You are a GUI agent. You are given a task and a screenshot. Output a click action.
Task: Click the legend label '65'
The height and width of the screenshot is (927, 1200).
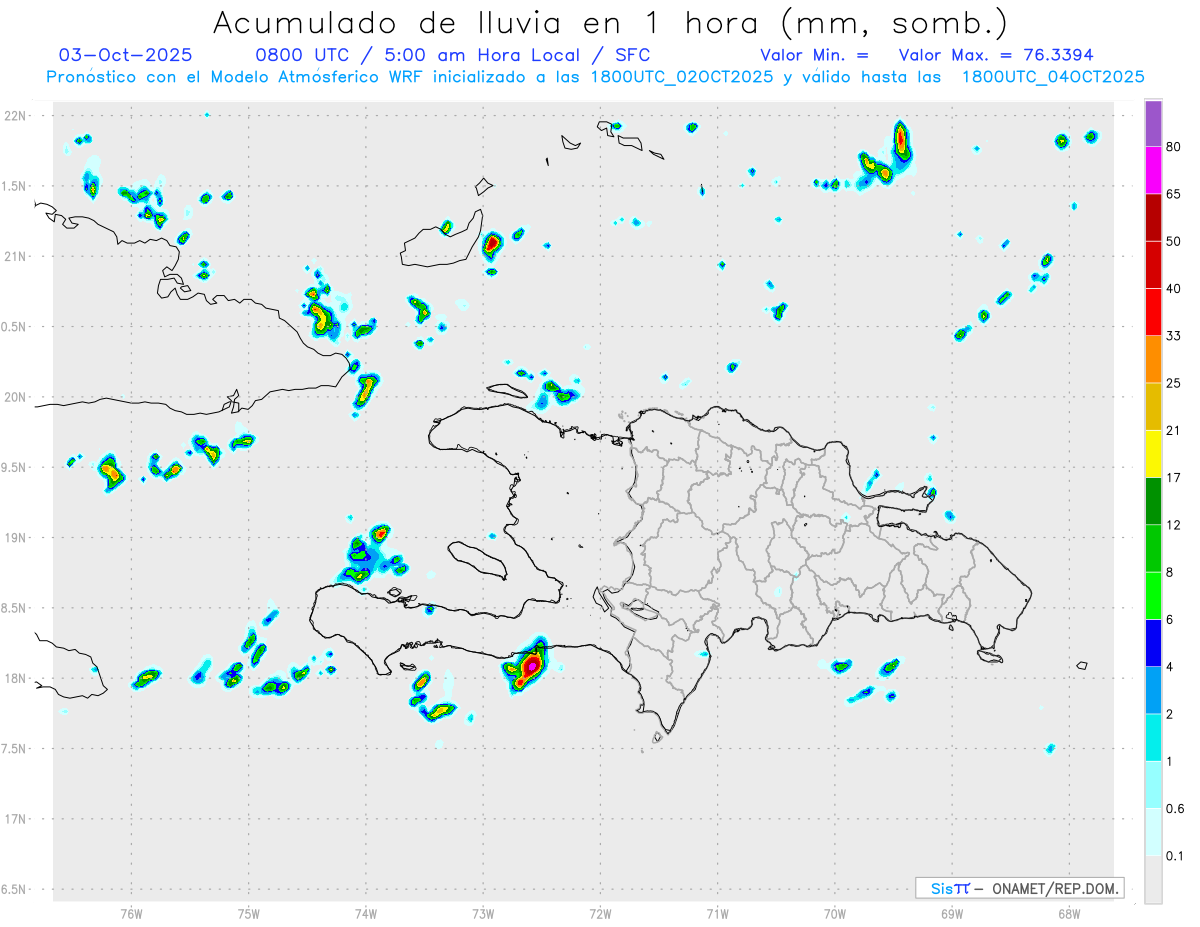coord(1174,194)
